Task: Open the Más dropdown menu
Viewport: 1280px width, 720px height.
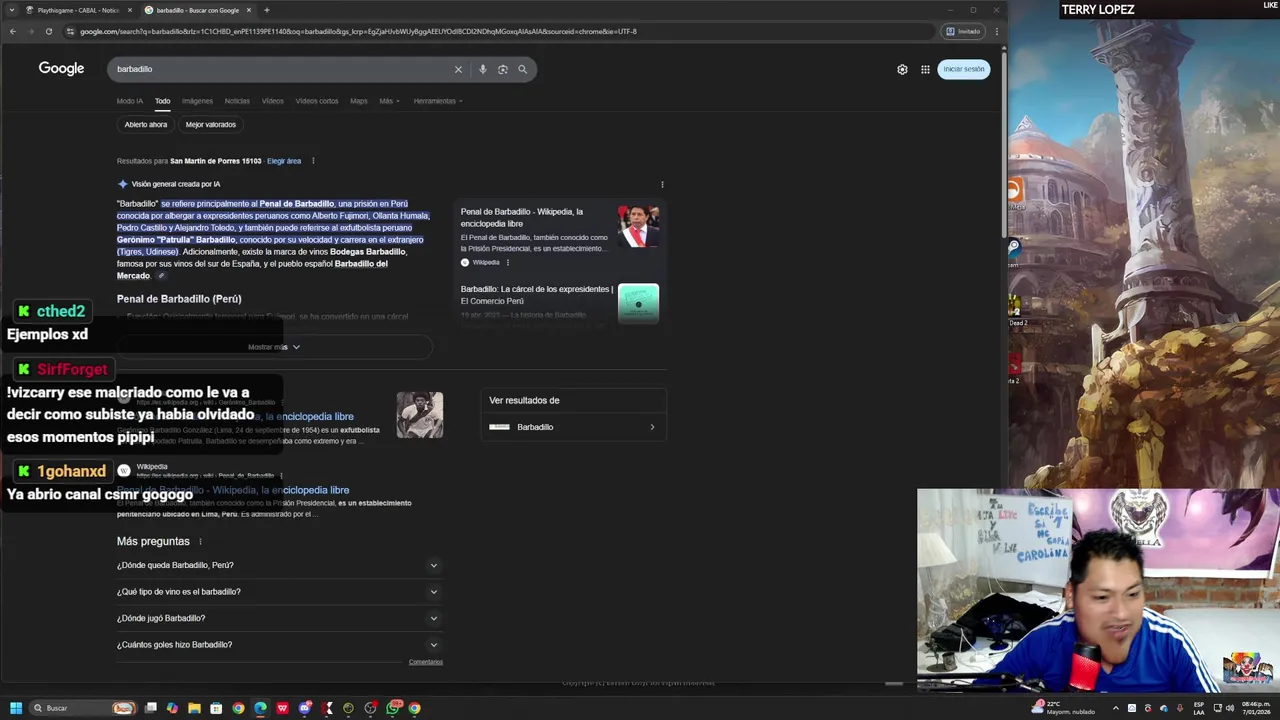Action: (388, 101)
